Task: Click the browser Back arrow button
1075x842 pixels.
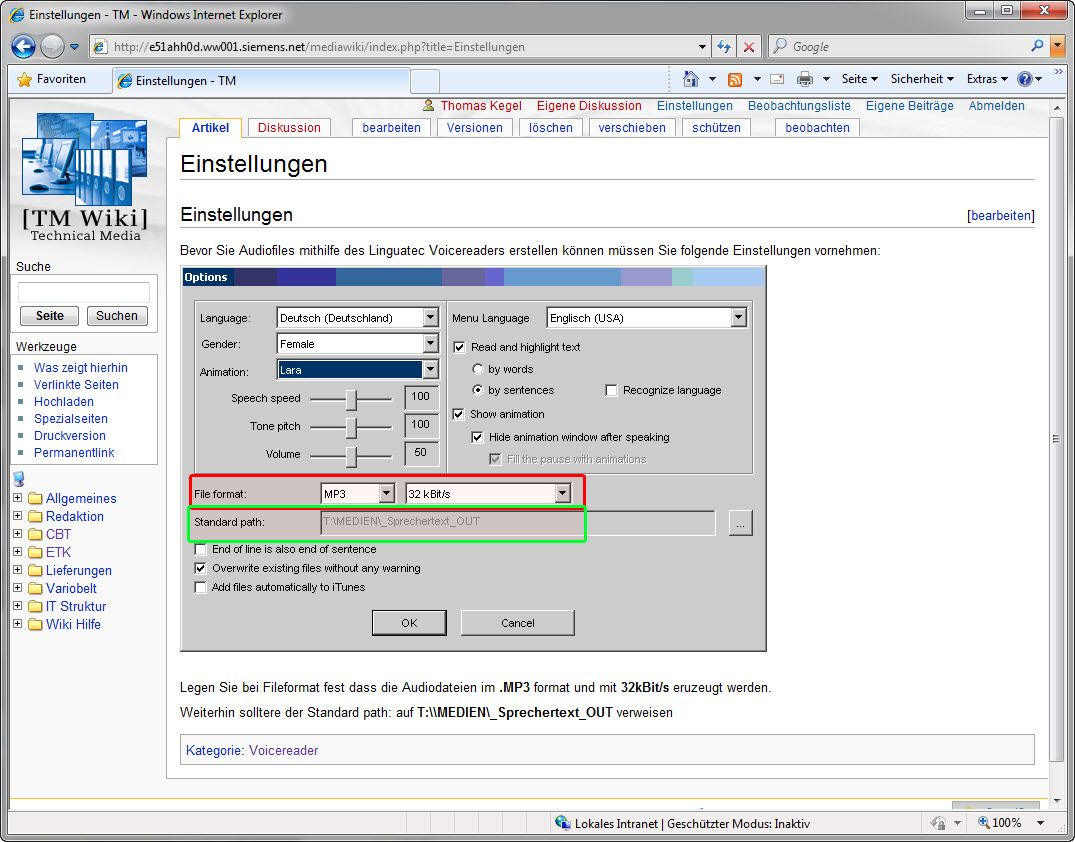Action: click(24, 46)
